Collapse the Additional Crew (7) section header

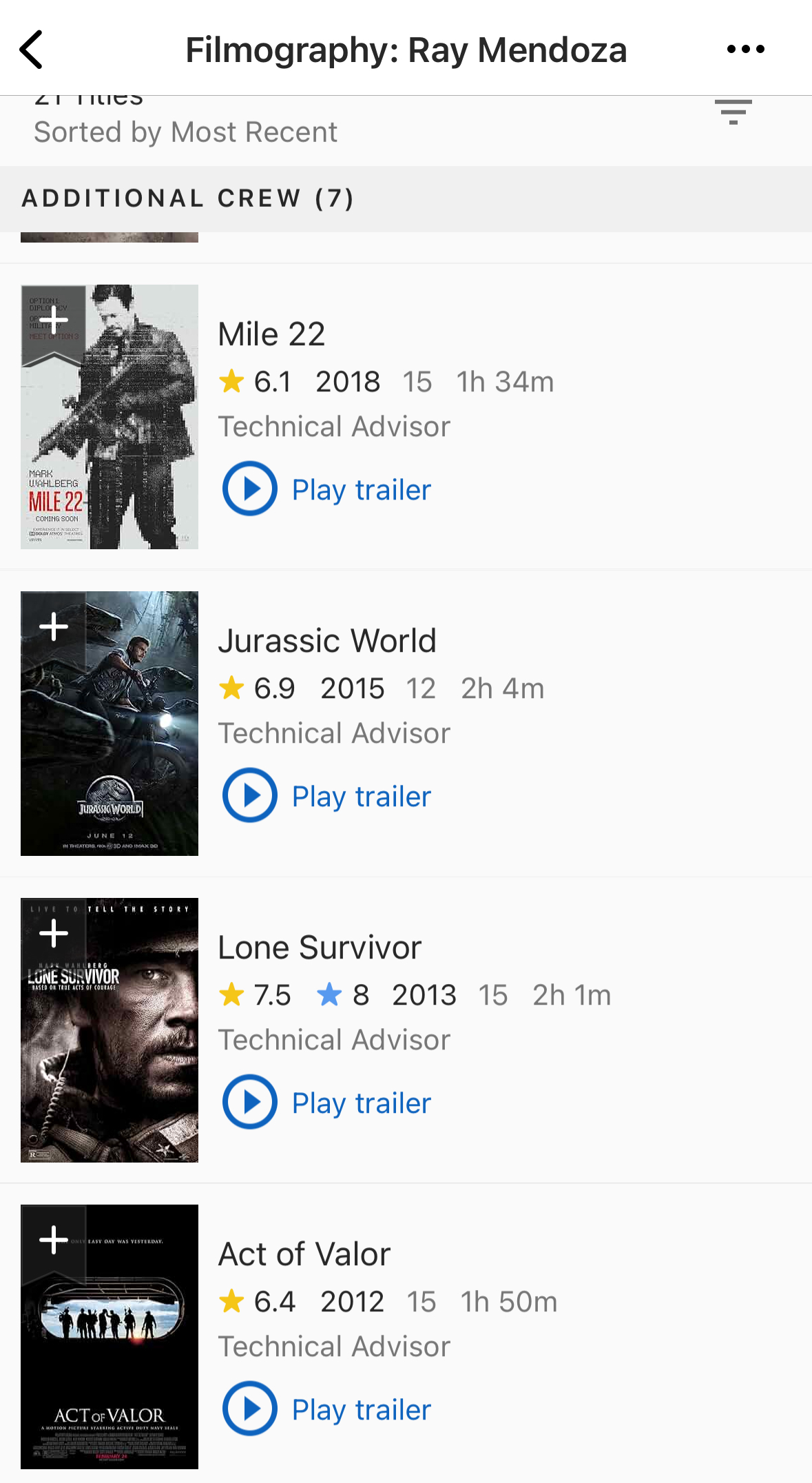coord(189,198)
